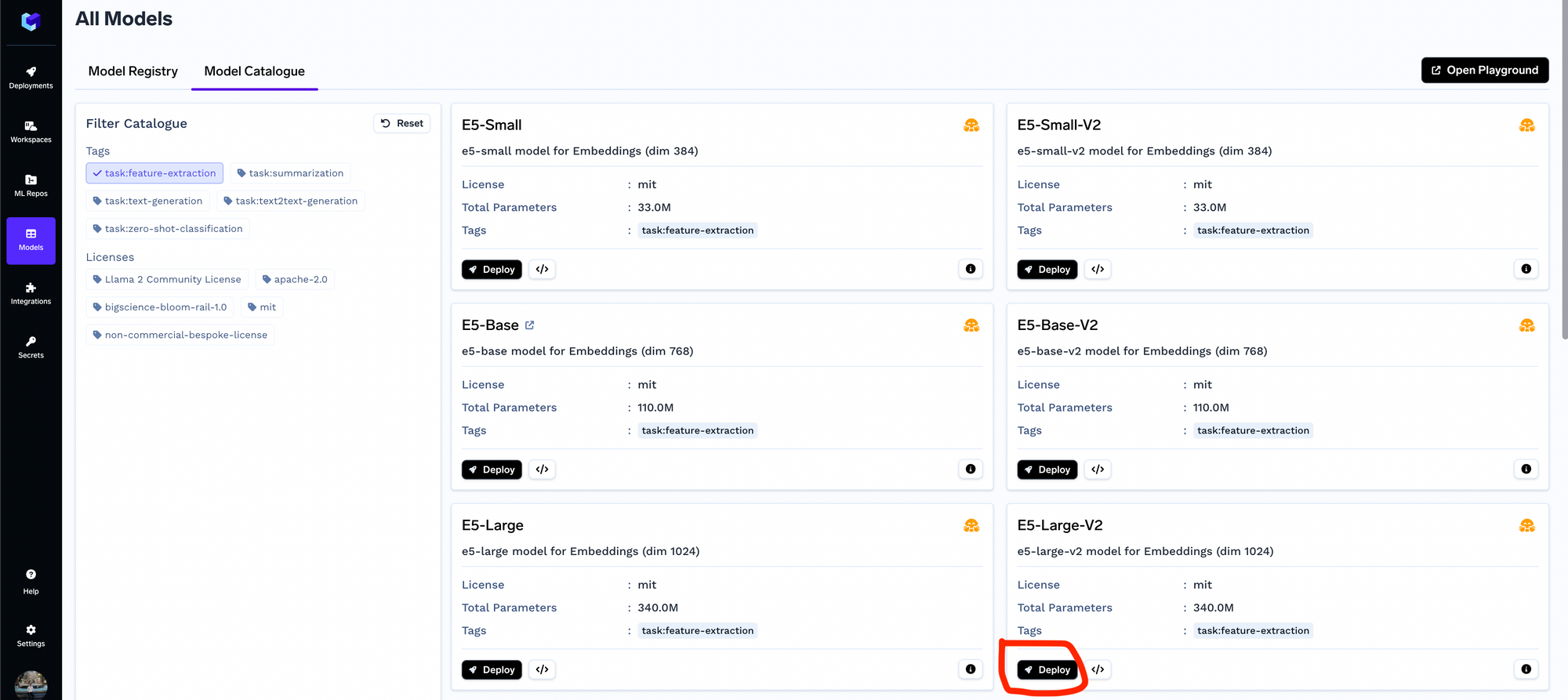
Task: Enable the Llama 2 Community License filter
Action: pos(167,279)
